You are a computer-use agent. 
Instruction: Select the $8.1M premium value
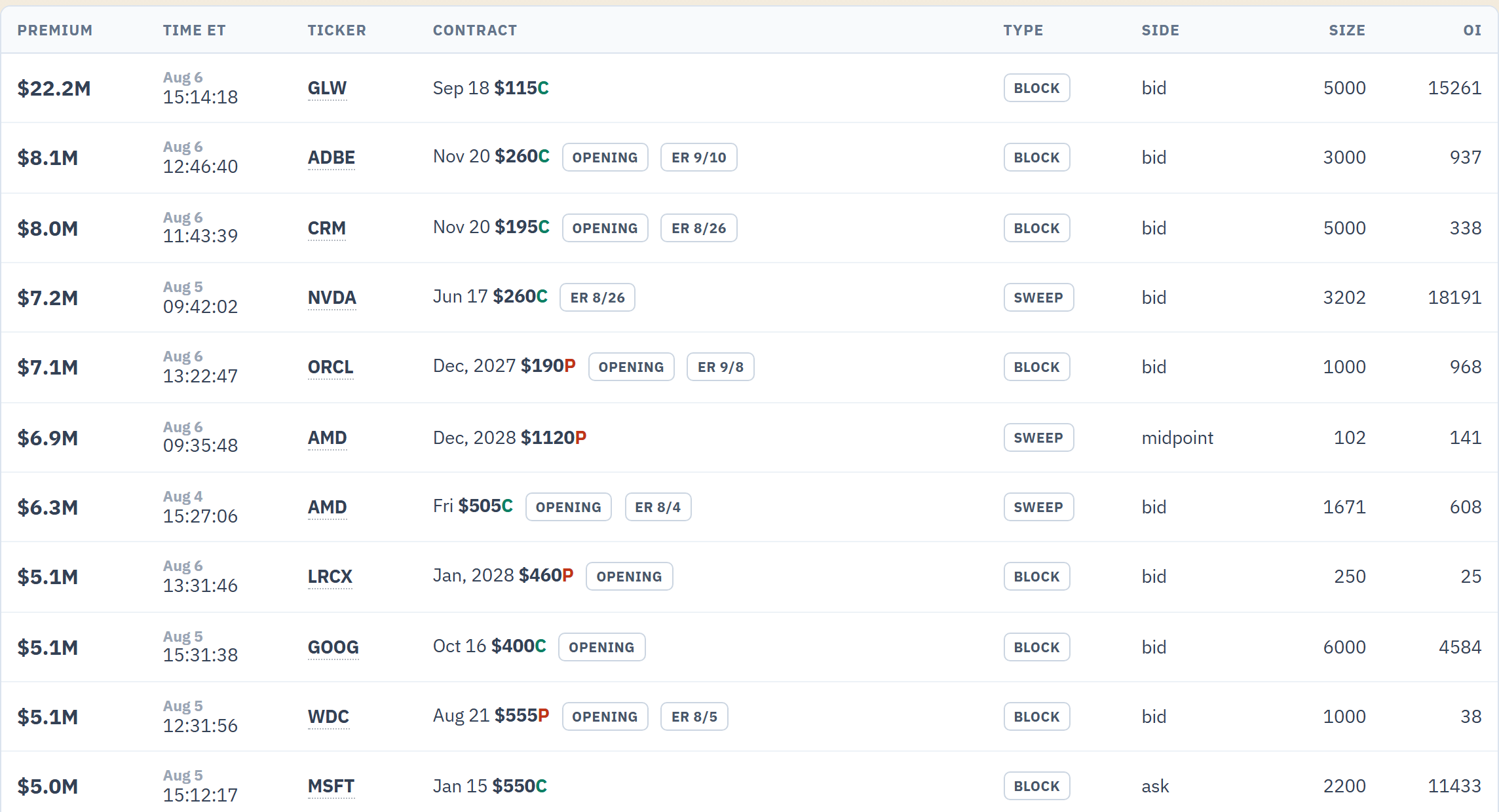click(x=48, y=158)
